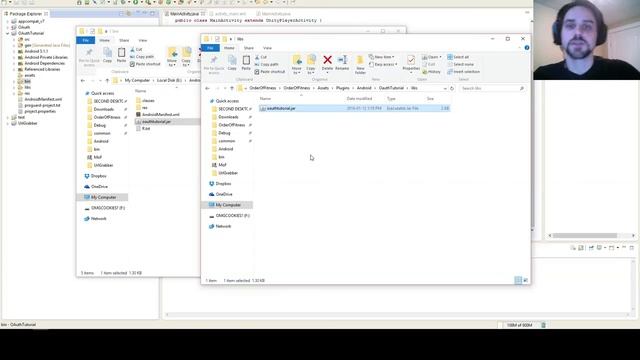Open Easy access dropdown in front Explorer

(383, 64)
